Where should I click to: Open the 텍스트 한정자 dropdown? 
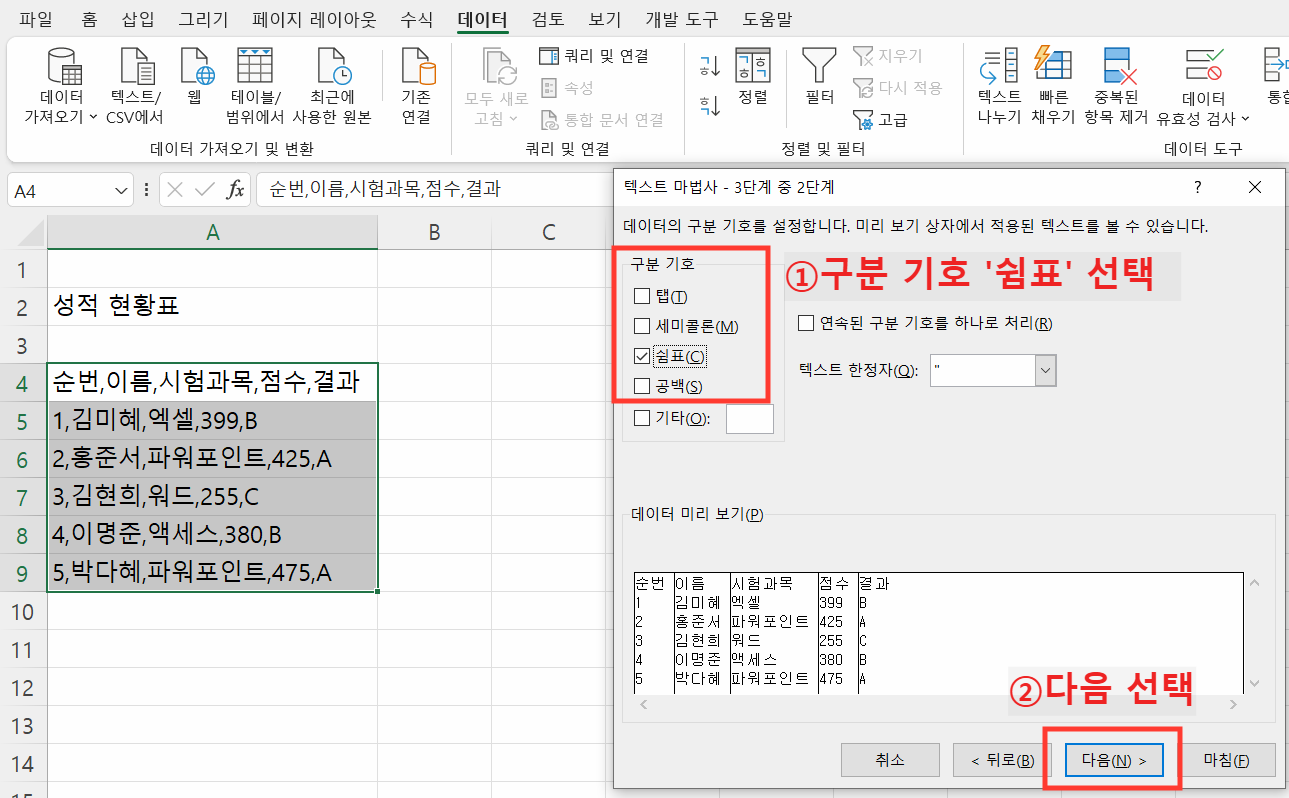tap(1043, 370)
